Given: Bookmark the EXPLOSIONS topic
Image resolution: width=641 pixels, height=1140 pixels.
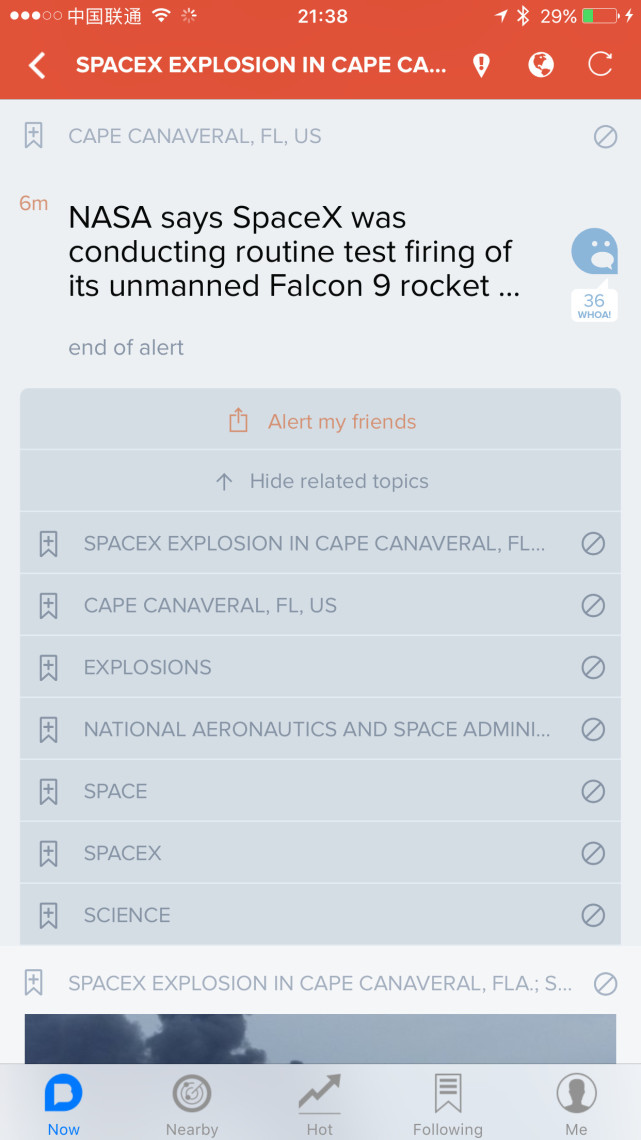Looking at the screenshot, I should coord(48,667).
